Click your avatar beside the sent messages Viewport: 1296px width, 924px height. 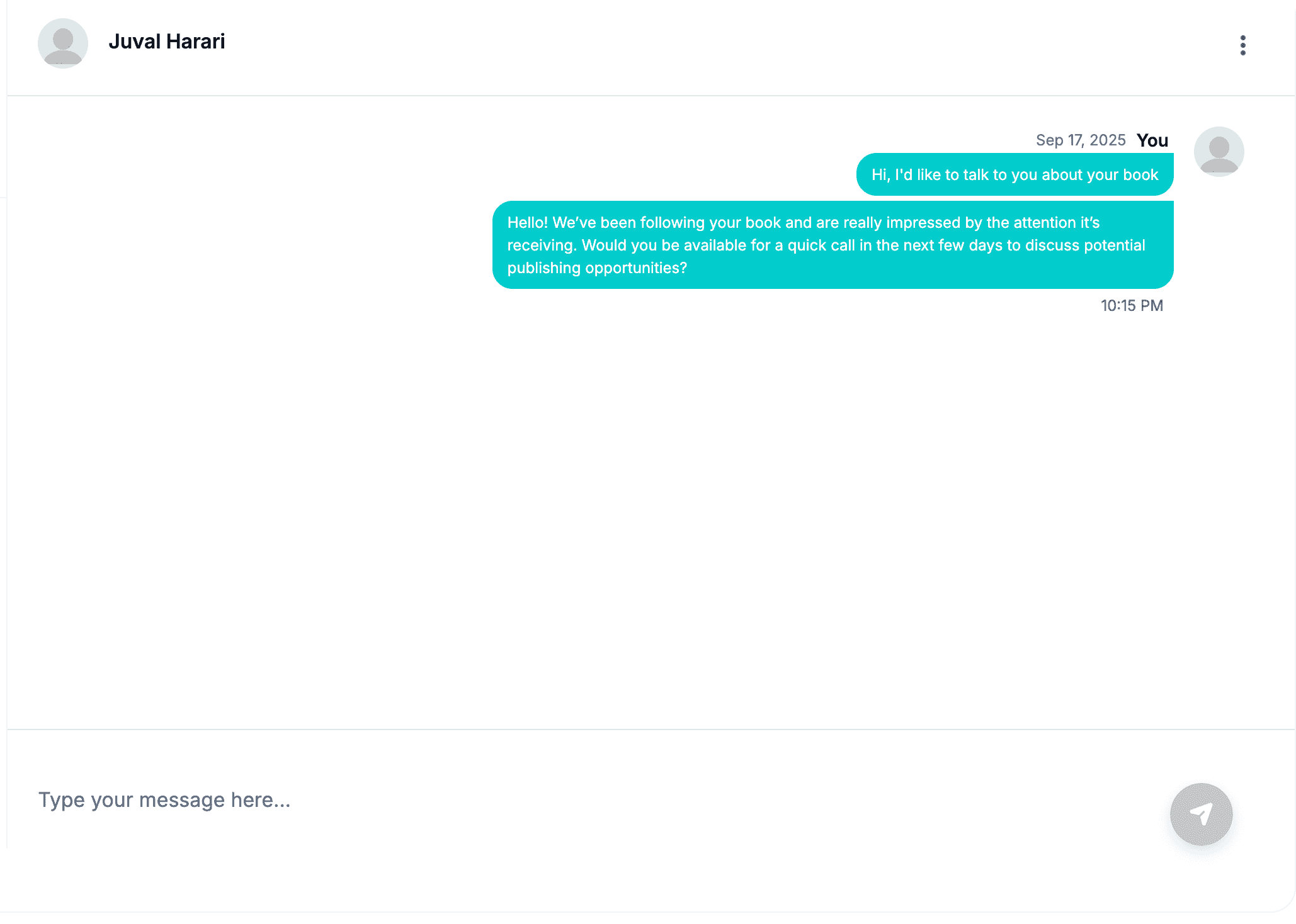click(x=1219, y=152)
